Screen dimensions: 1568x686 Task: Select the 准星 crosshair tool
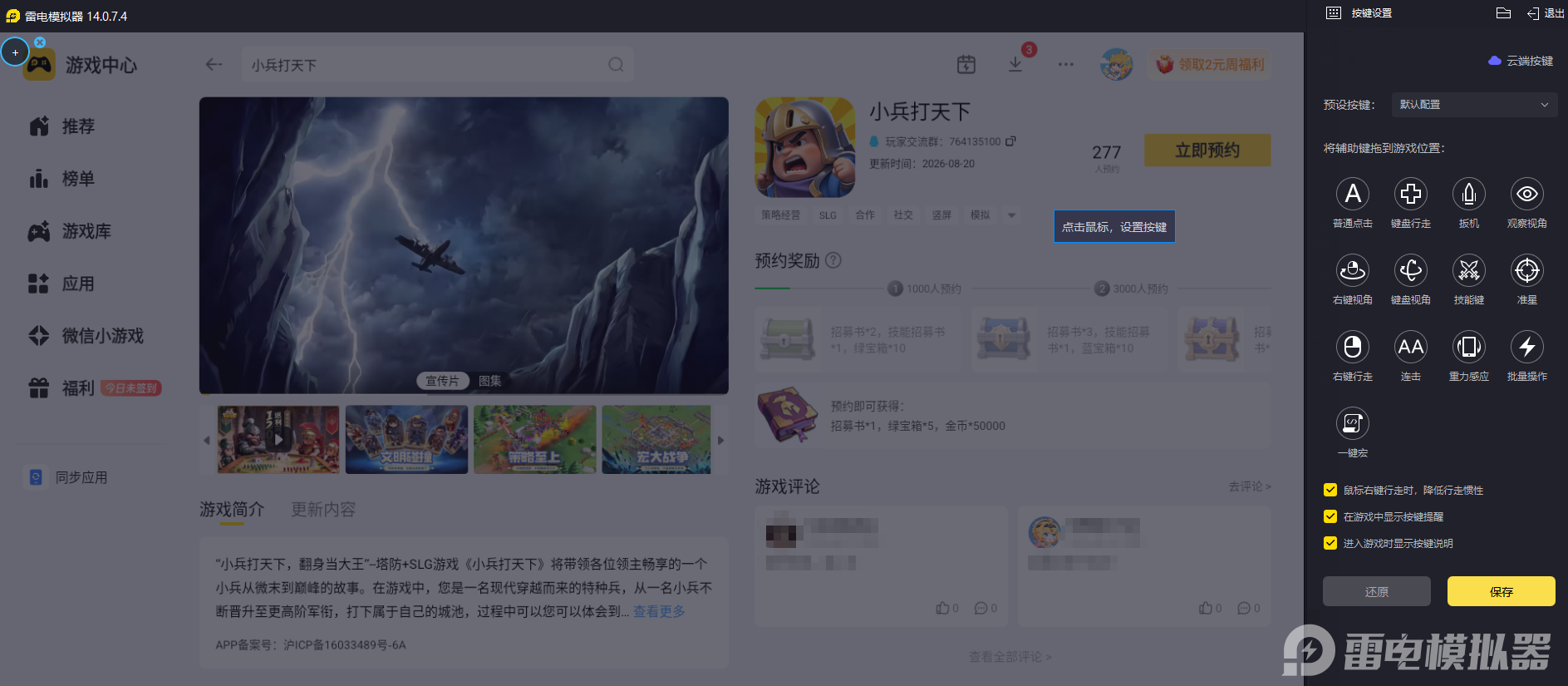point(1527,270)
